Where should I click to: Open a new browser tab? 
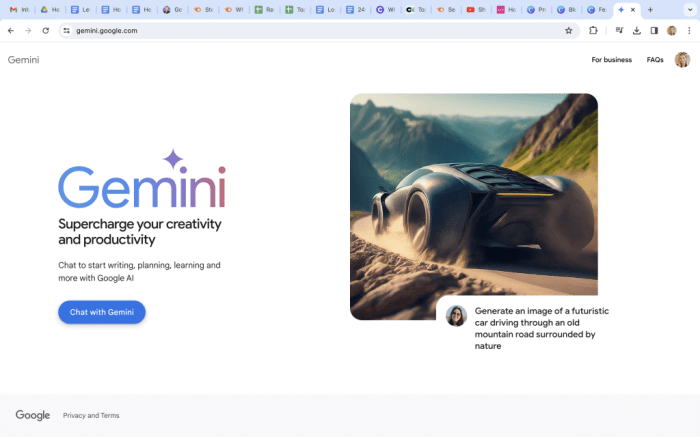tap(650, 9)
